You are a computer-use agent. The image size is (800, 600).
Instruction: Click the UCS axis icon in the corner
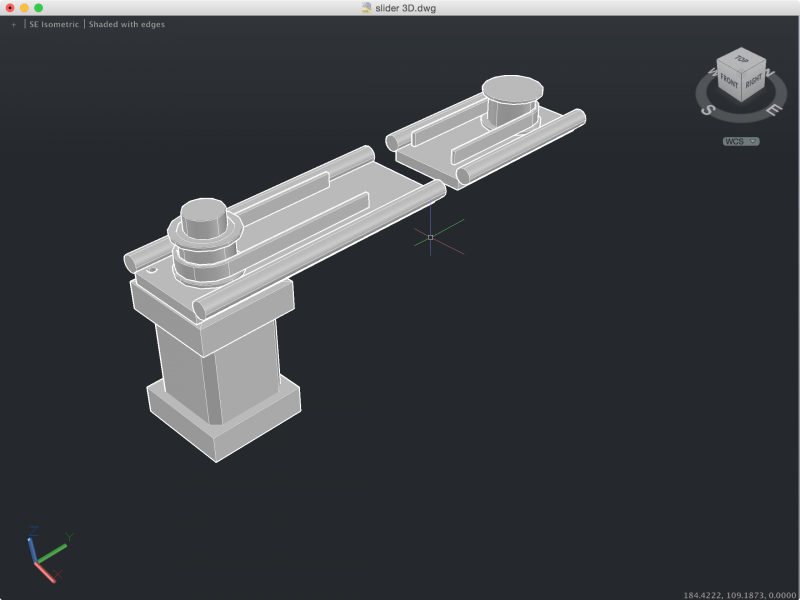coord(44,555)
